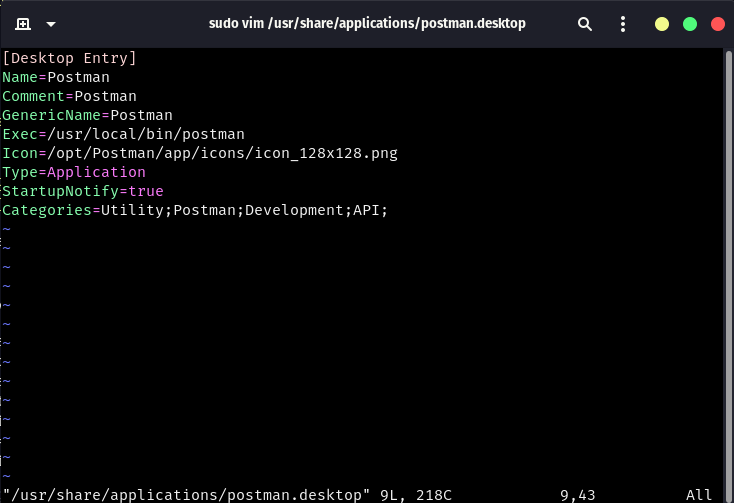Open a new terminal tab
This screenshot has width=734, height=503.
pyautogui.click(x=22, y=23)
